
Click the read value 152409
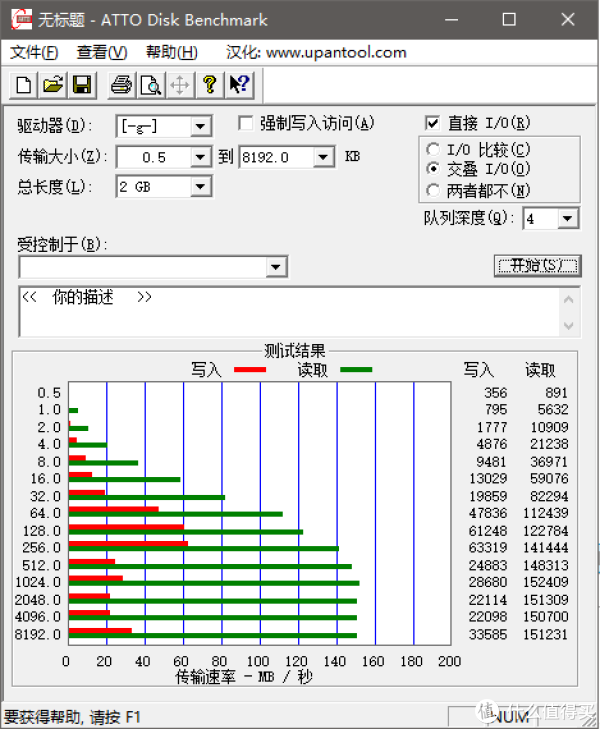point(546,582)
